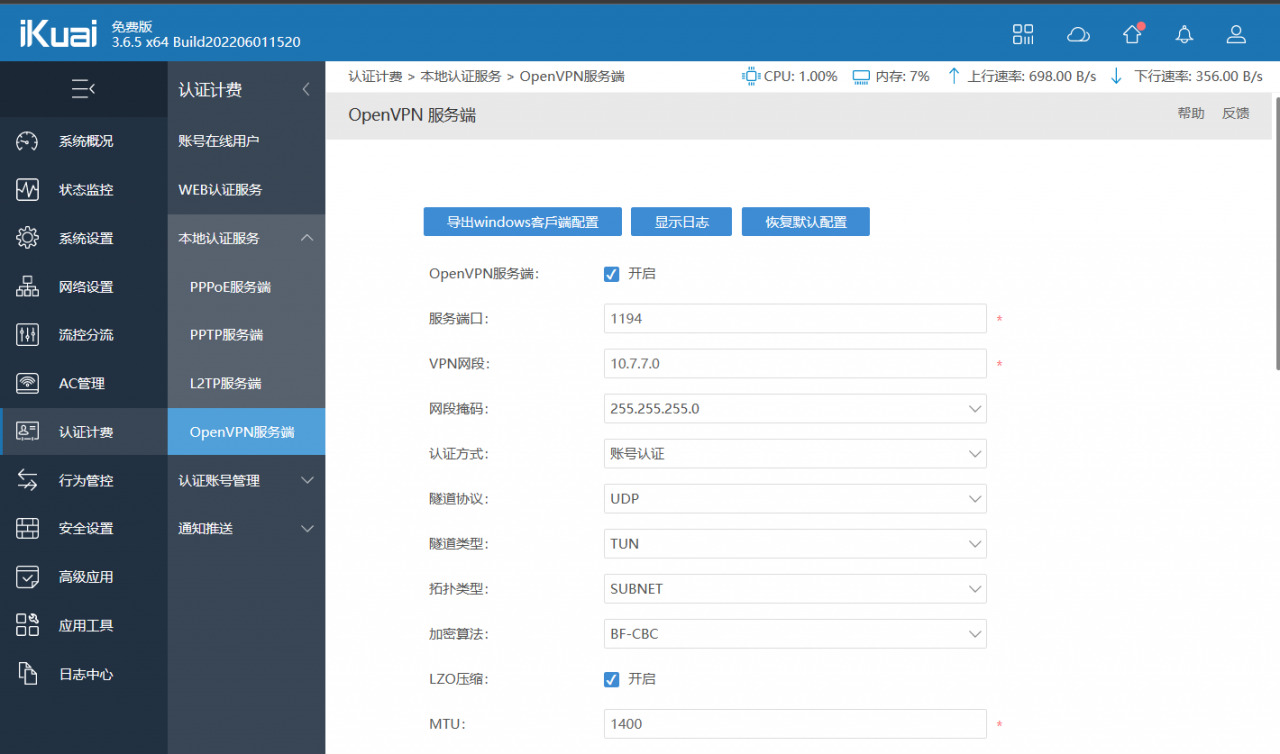Screen dimensions: 1280x754
Task: Click the page vertical scrollbar
Action: (1276, 233)
